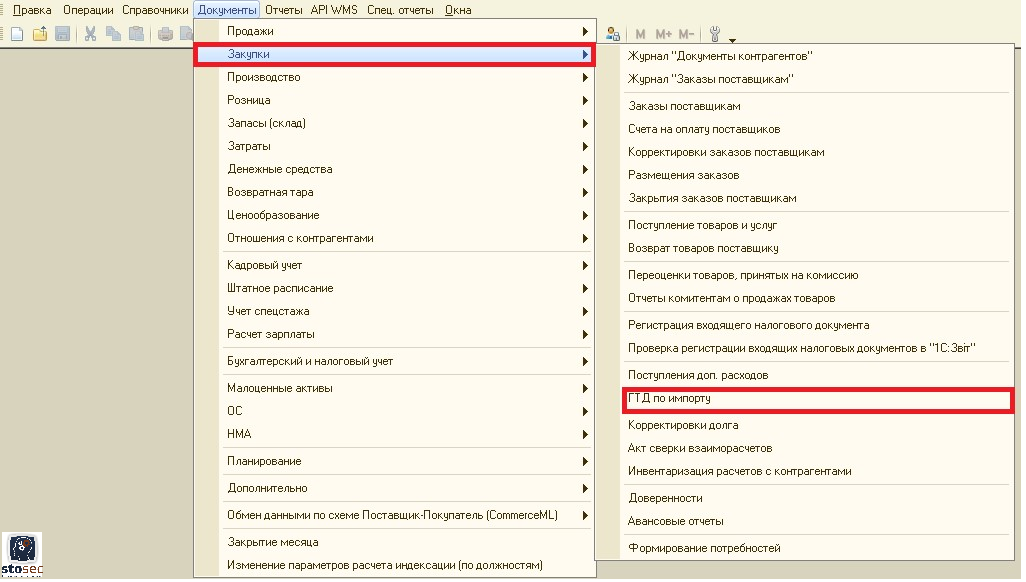Click the printer icon in toolbar

pos(165,34)
